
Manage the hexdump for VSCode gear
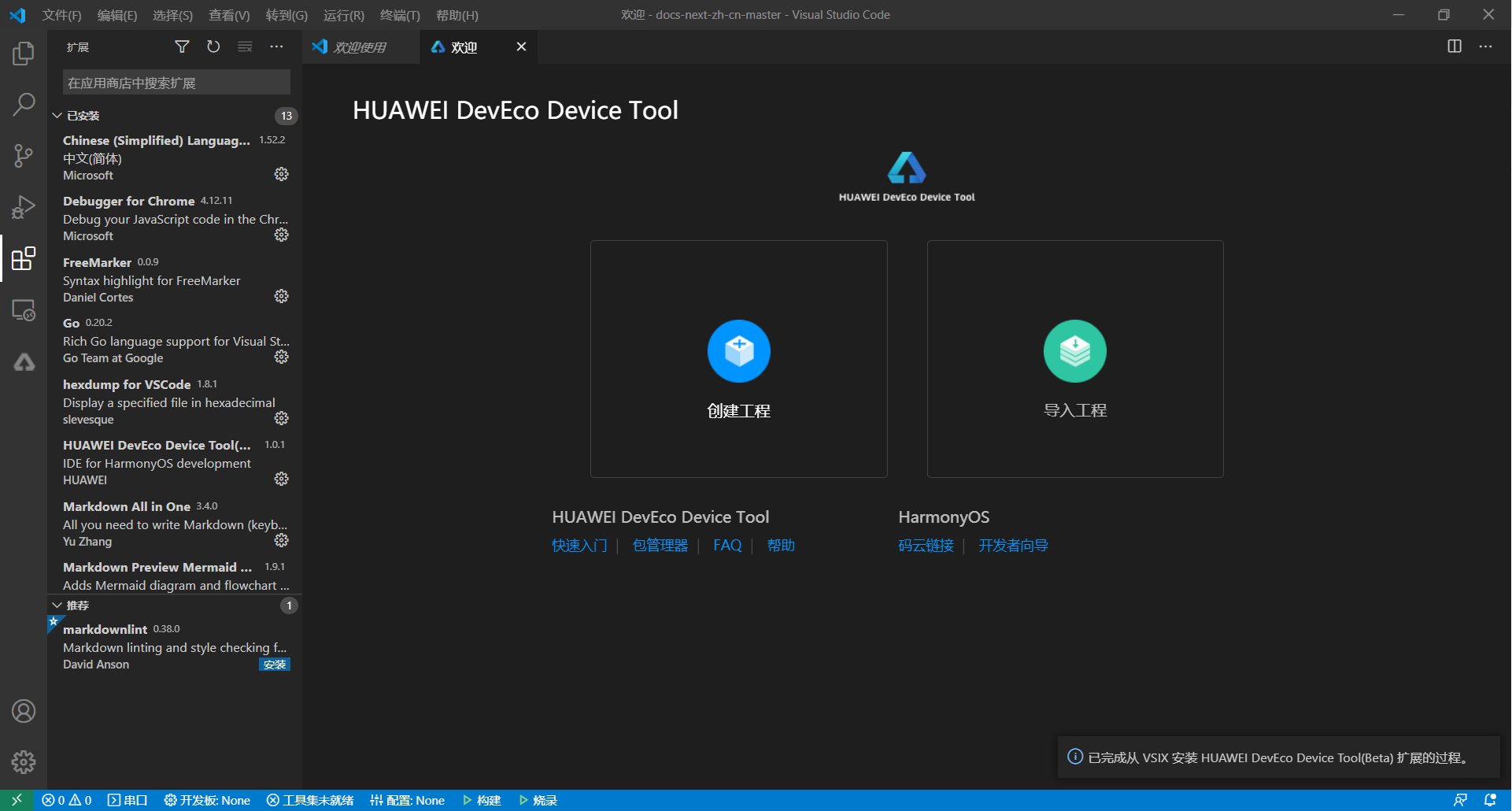(x=281, y=418)
